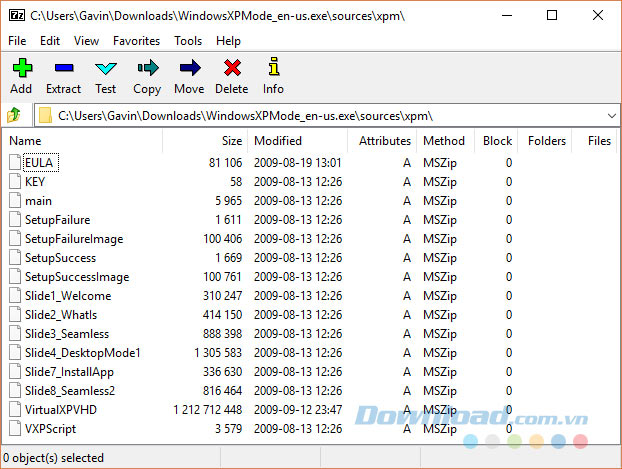Viewport: 622px width, 469px height.
Task: Click the Copy arrow icon
Action: (148, 68)
